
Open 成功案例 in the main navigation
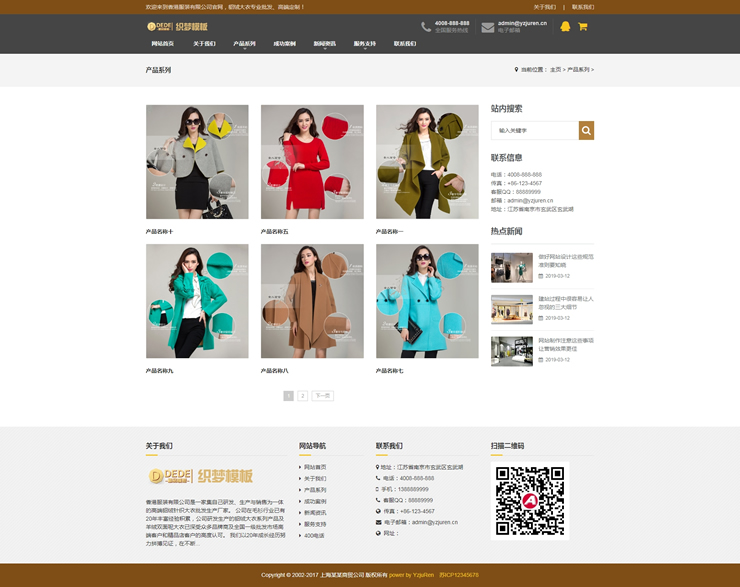tap(284, 44)
